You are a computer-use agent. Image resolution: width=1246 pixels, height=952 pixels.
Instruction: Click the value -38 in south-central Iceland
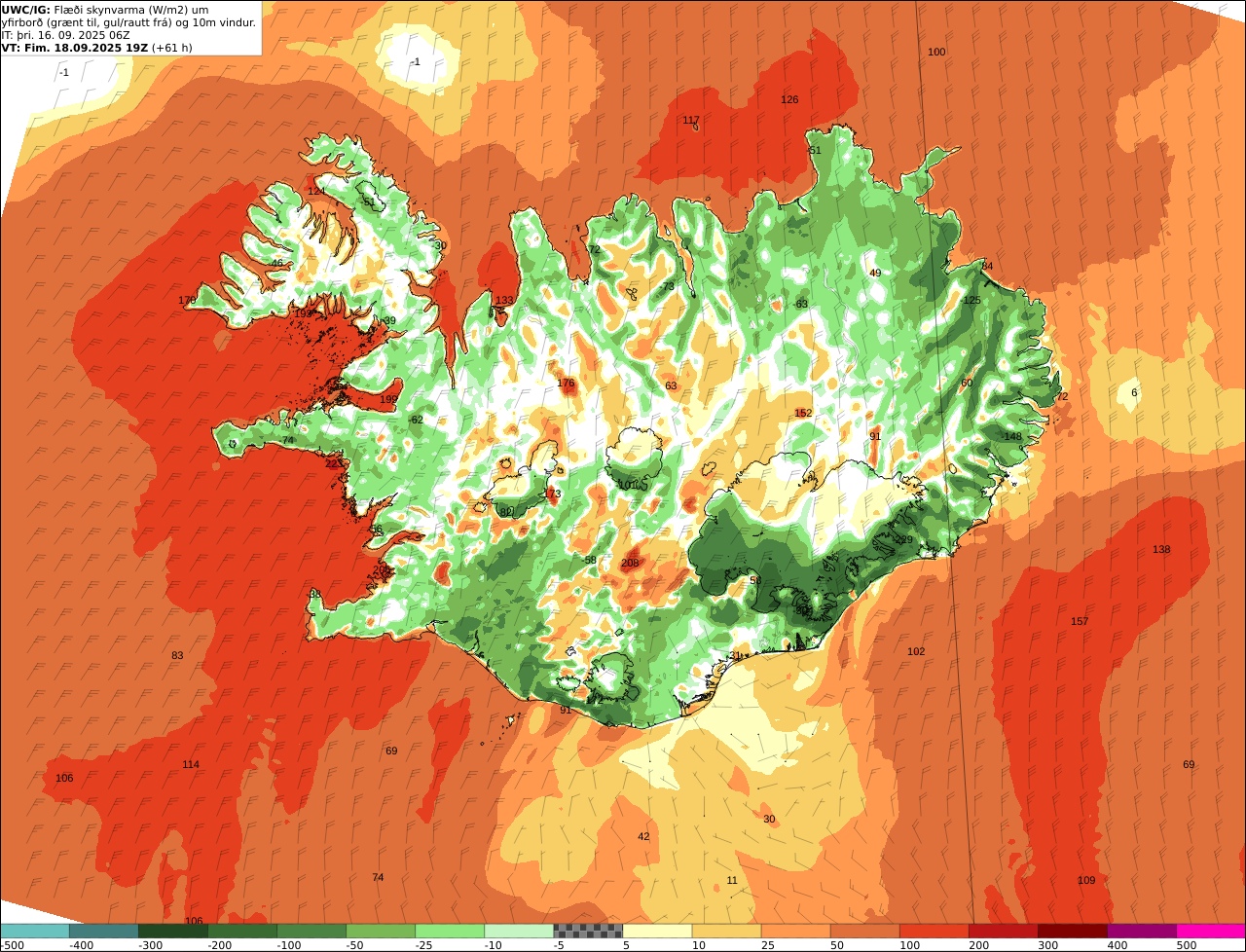click(x=589, y=561)
